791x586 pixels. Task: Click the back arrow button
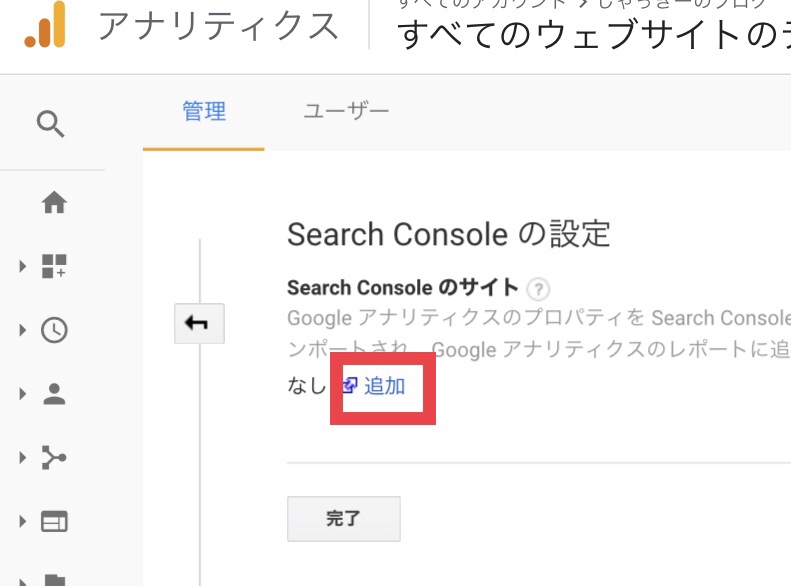[x=199, y=323]
